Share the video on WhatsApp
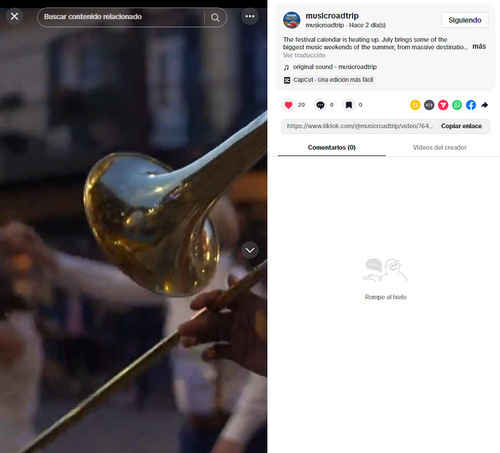Image resolution: width=500 pixels, height=453 pixels. (457, 105)
